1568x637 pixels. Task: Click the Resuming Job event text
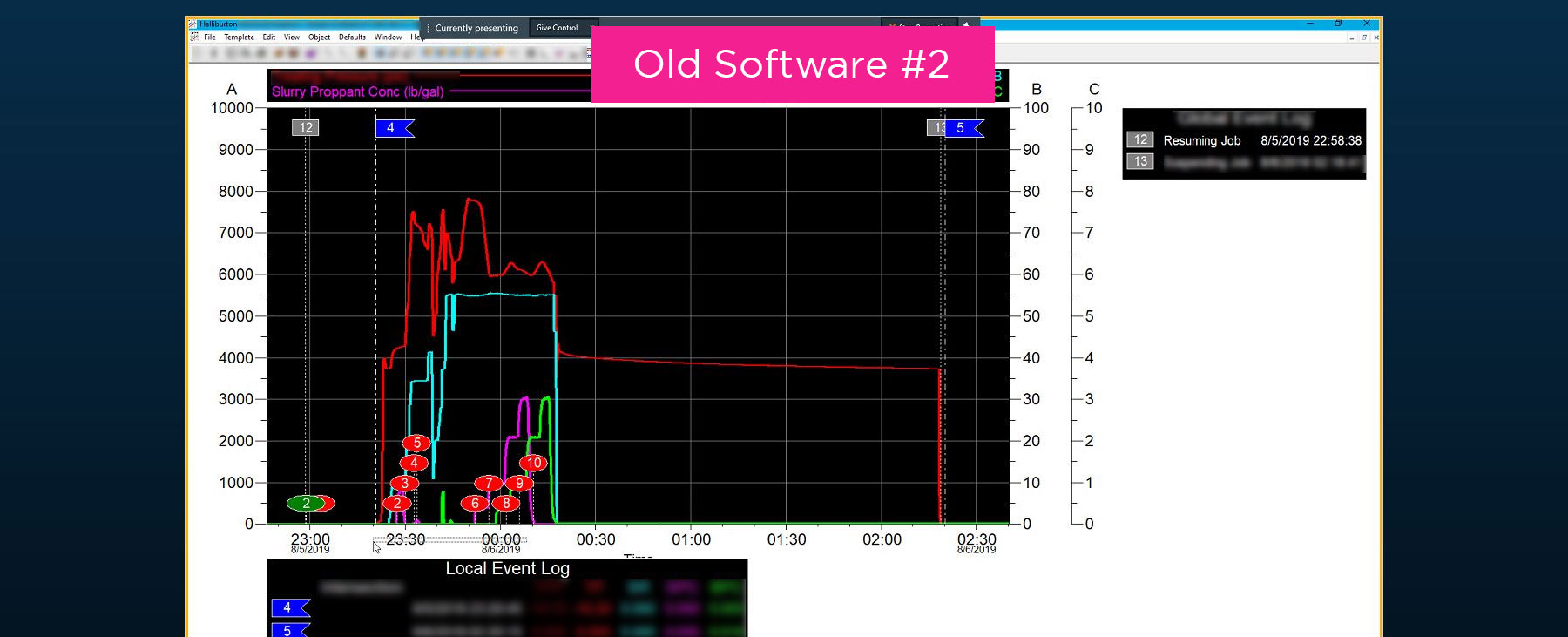point(1202,140)
